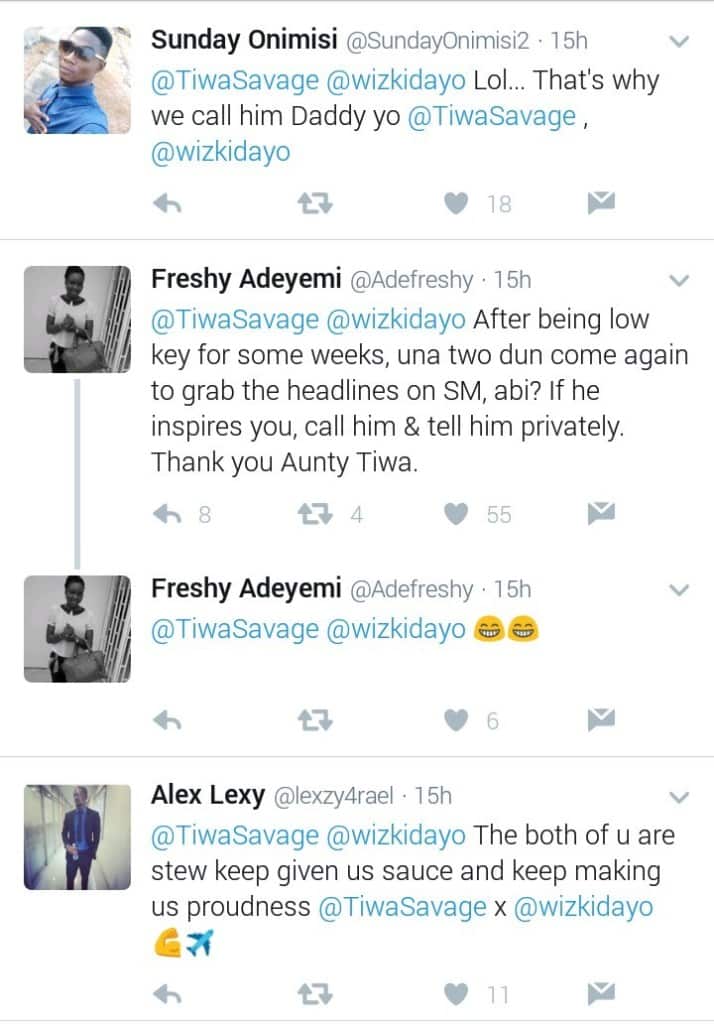Click Freshy Adeyemi's name on first tweet
Screen dimensions: 714x1024
pos(246,280)
